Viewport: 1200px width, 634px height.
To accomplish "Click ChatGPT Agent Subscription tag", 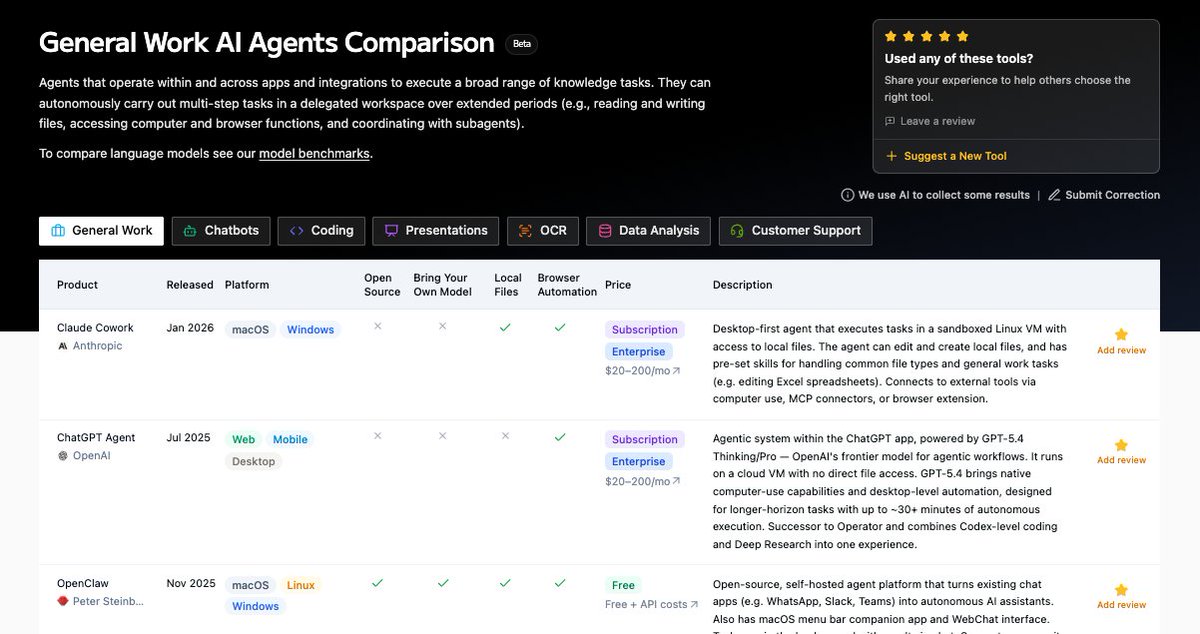I will coord(645,440).
